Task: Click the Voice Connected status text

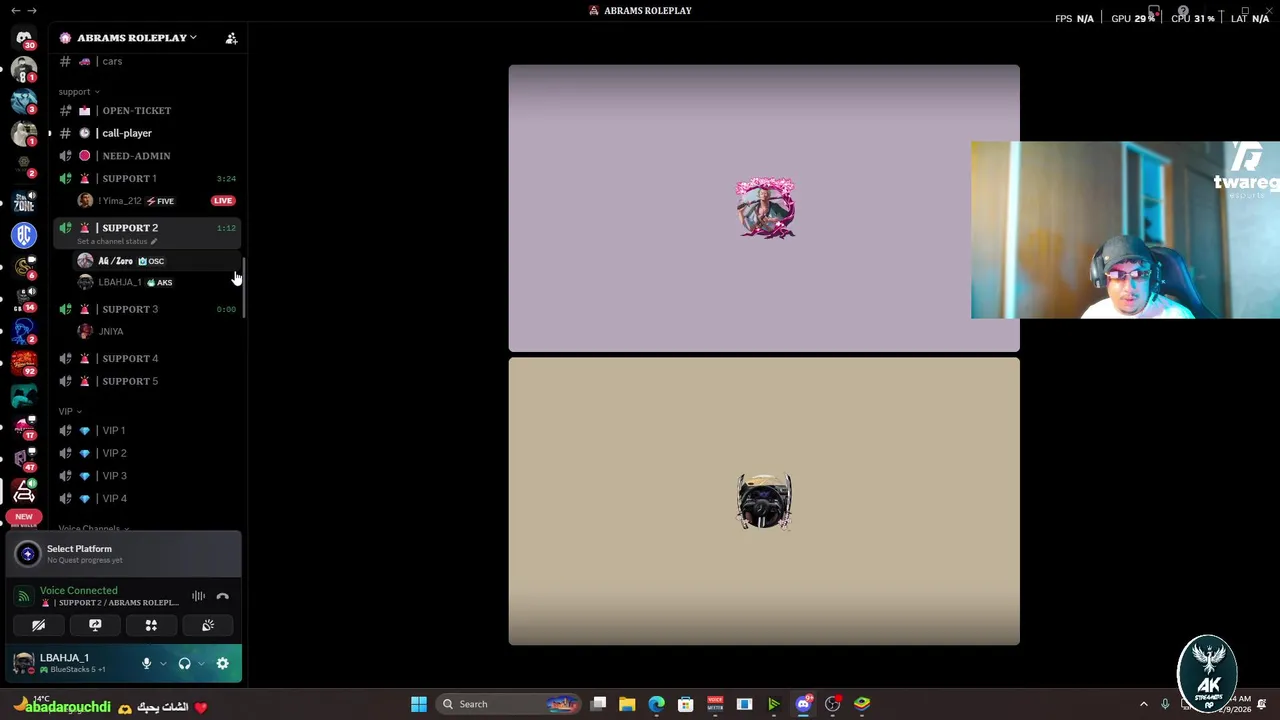Action: [78, 591]
